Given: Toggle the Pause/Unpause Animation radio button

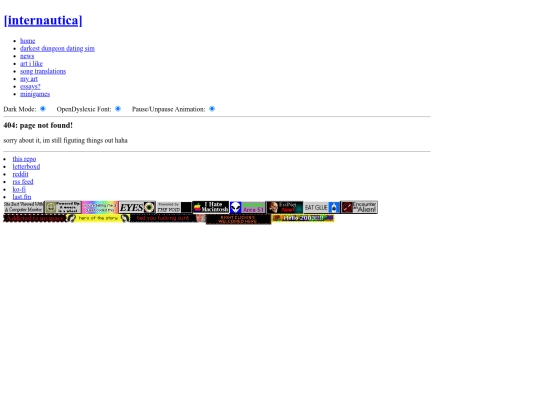Looking at the screenshot, I should (x=212, y=109).
